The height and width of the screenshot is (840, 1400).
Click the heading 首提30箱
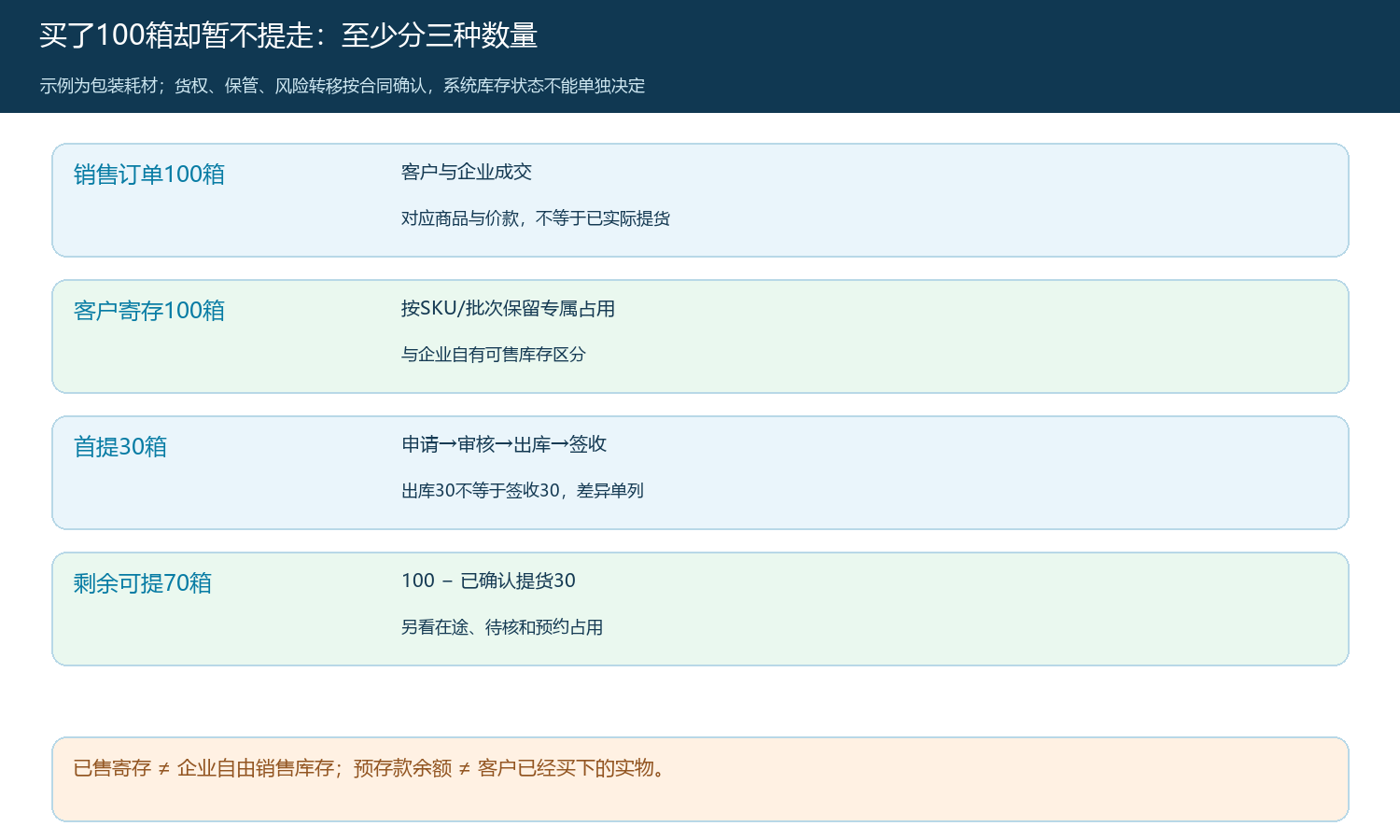(120, 447)
